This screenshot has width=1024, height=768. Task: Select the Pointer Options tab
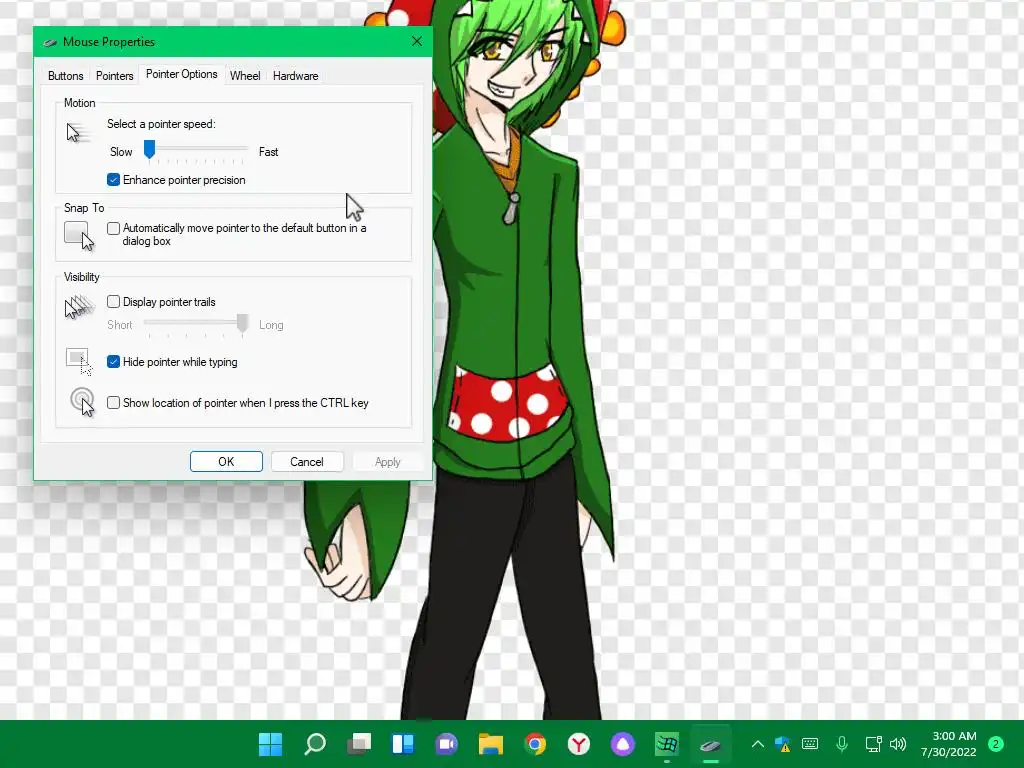point(182,74)
